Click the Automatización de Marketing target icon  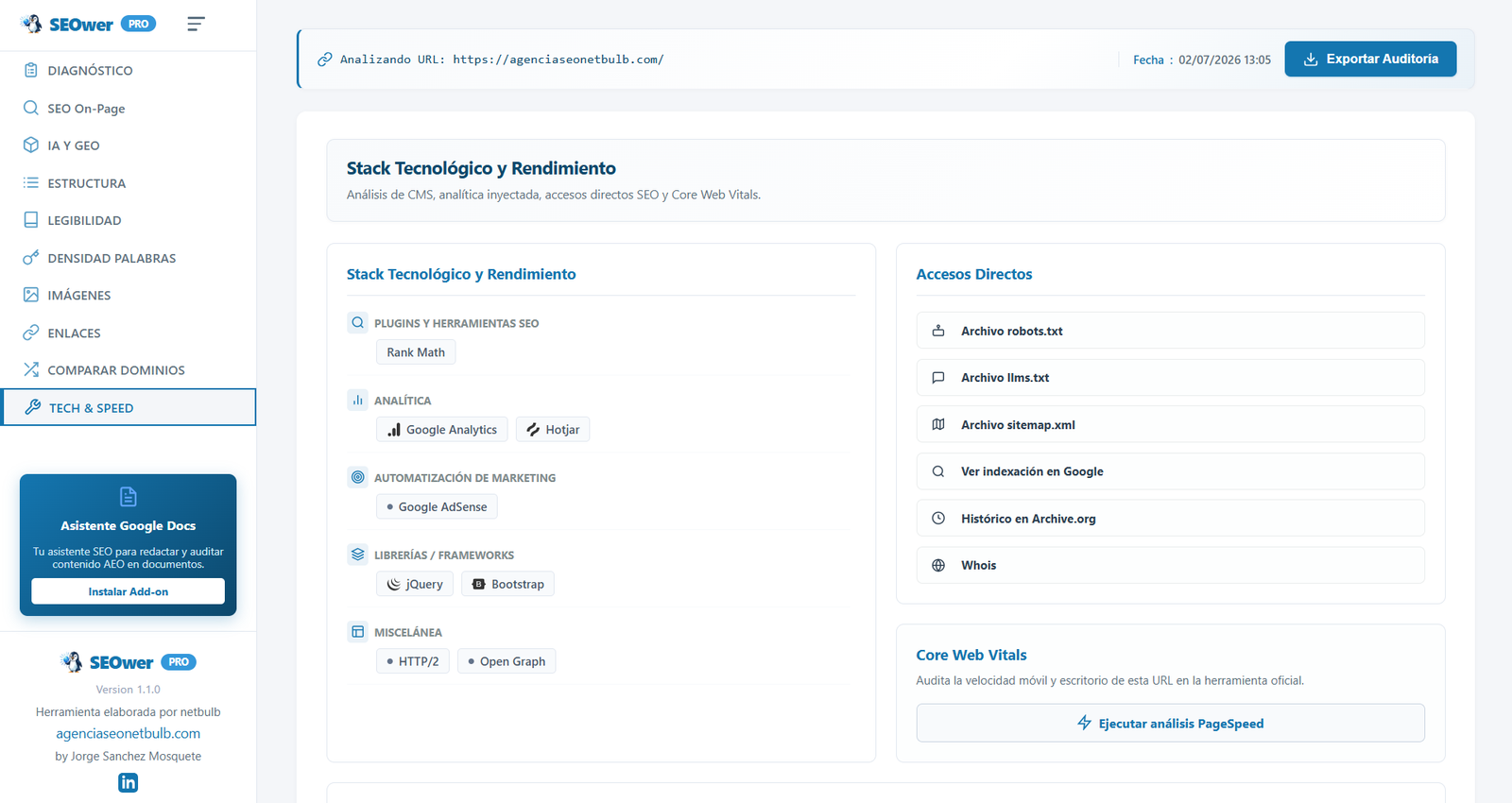point(357,477)
